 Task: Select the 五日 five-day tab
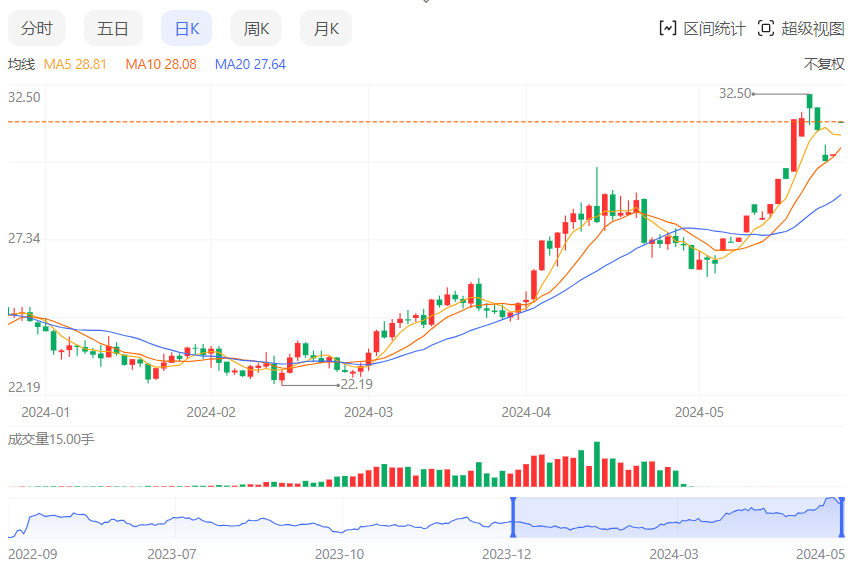pyautogui.click(x=113, y=29)
